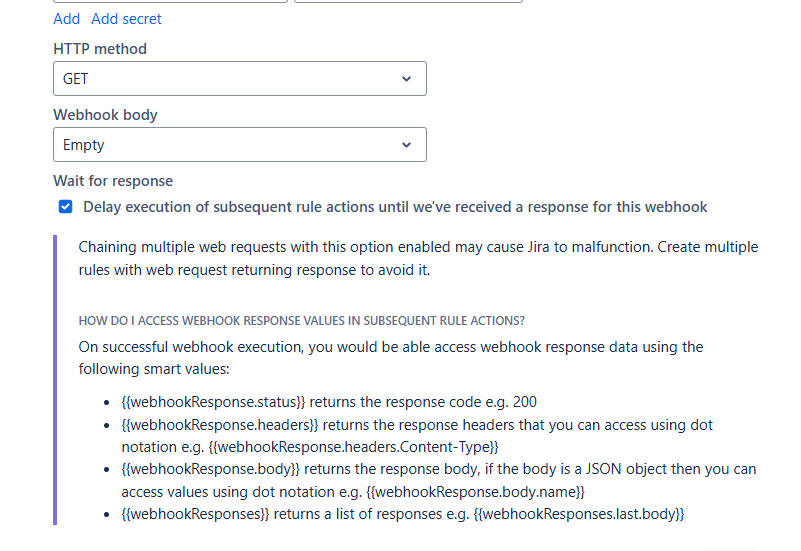Click the Add link
The height and width of the screenshot is (551, 801).
point(66,19)
